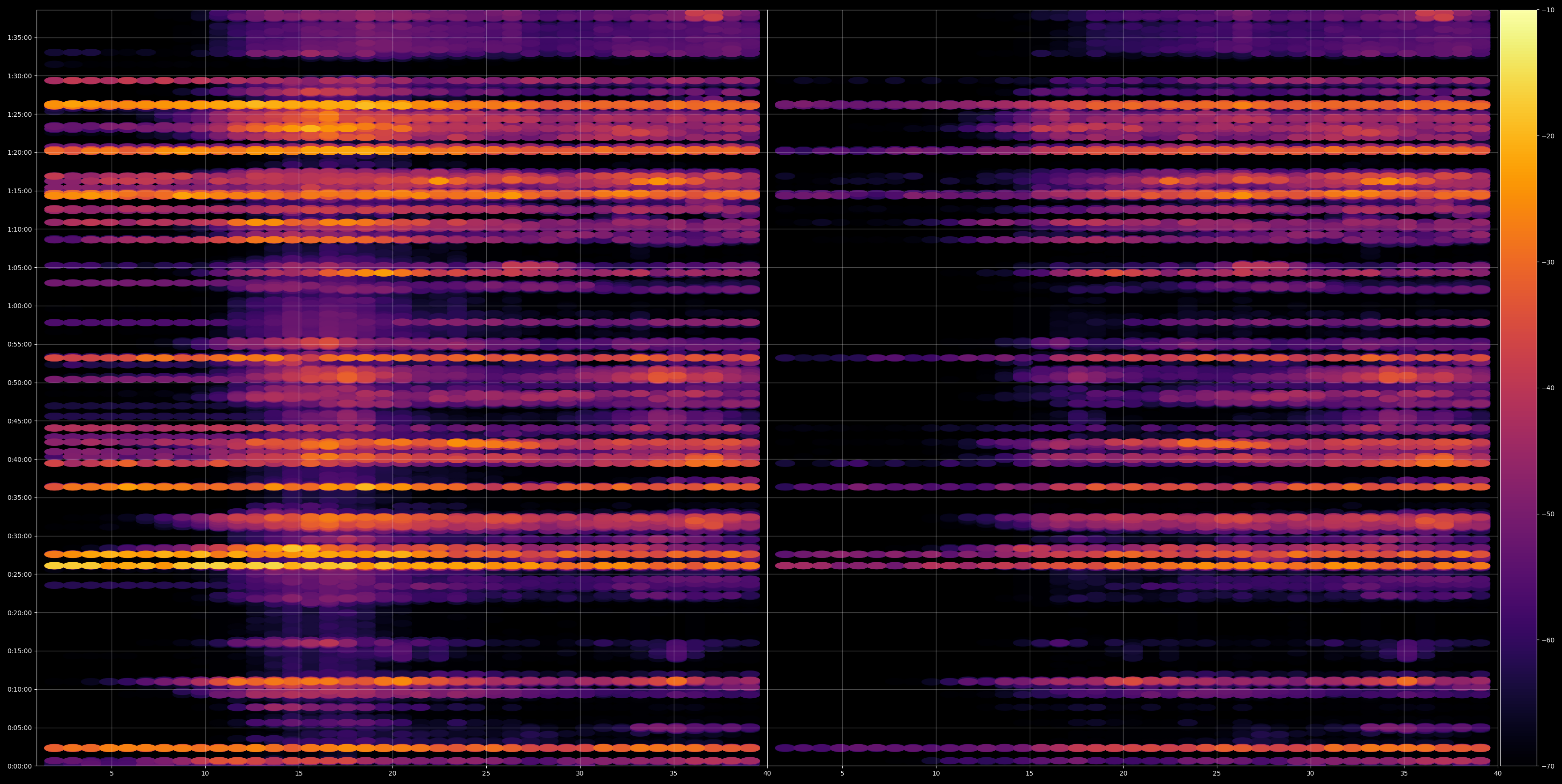Click the 1:25:00 time label

(x=19, y=114)
